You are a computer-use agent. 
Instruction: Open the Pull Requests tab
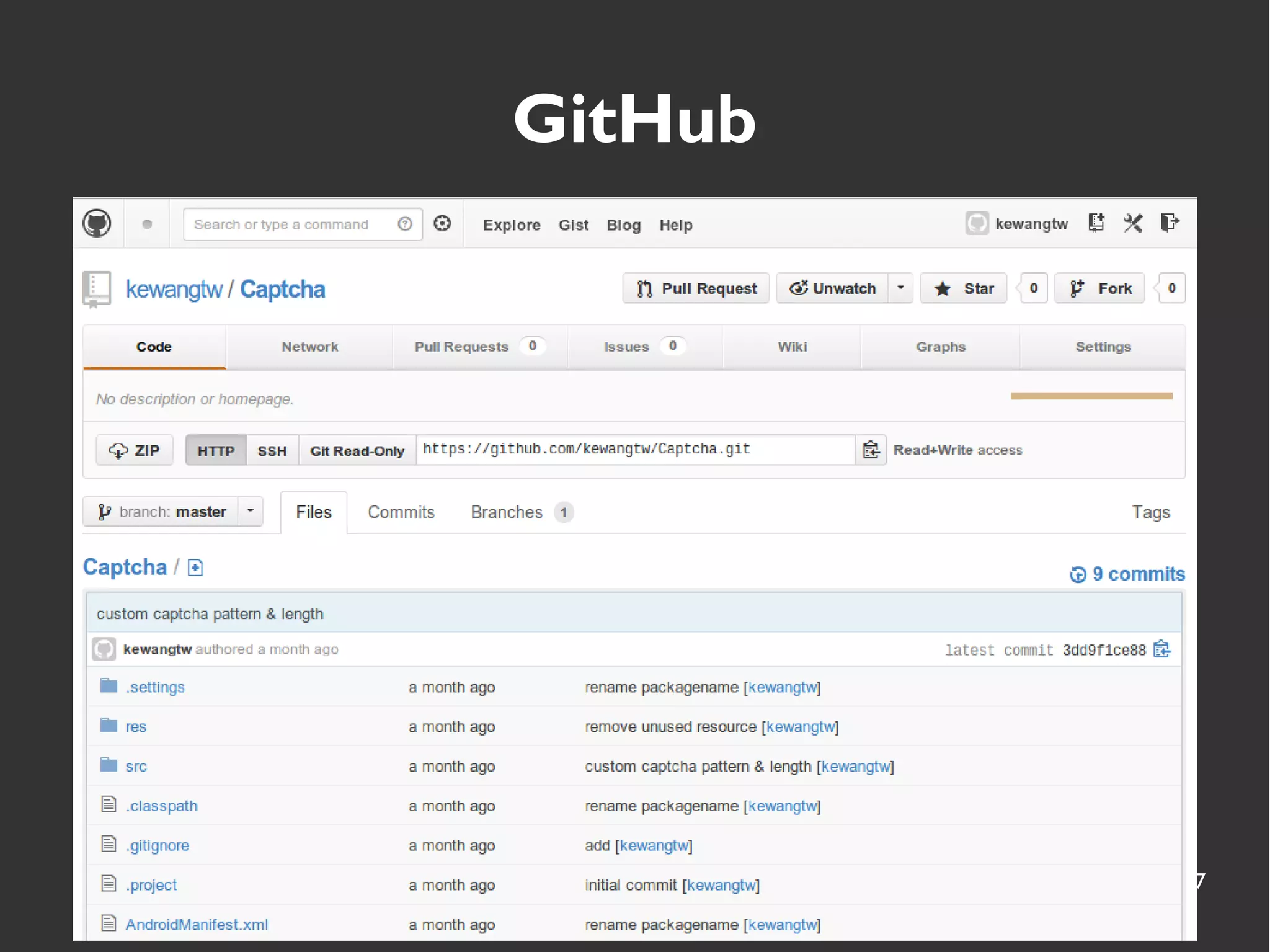pos(481,347)
